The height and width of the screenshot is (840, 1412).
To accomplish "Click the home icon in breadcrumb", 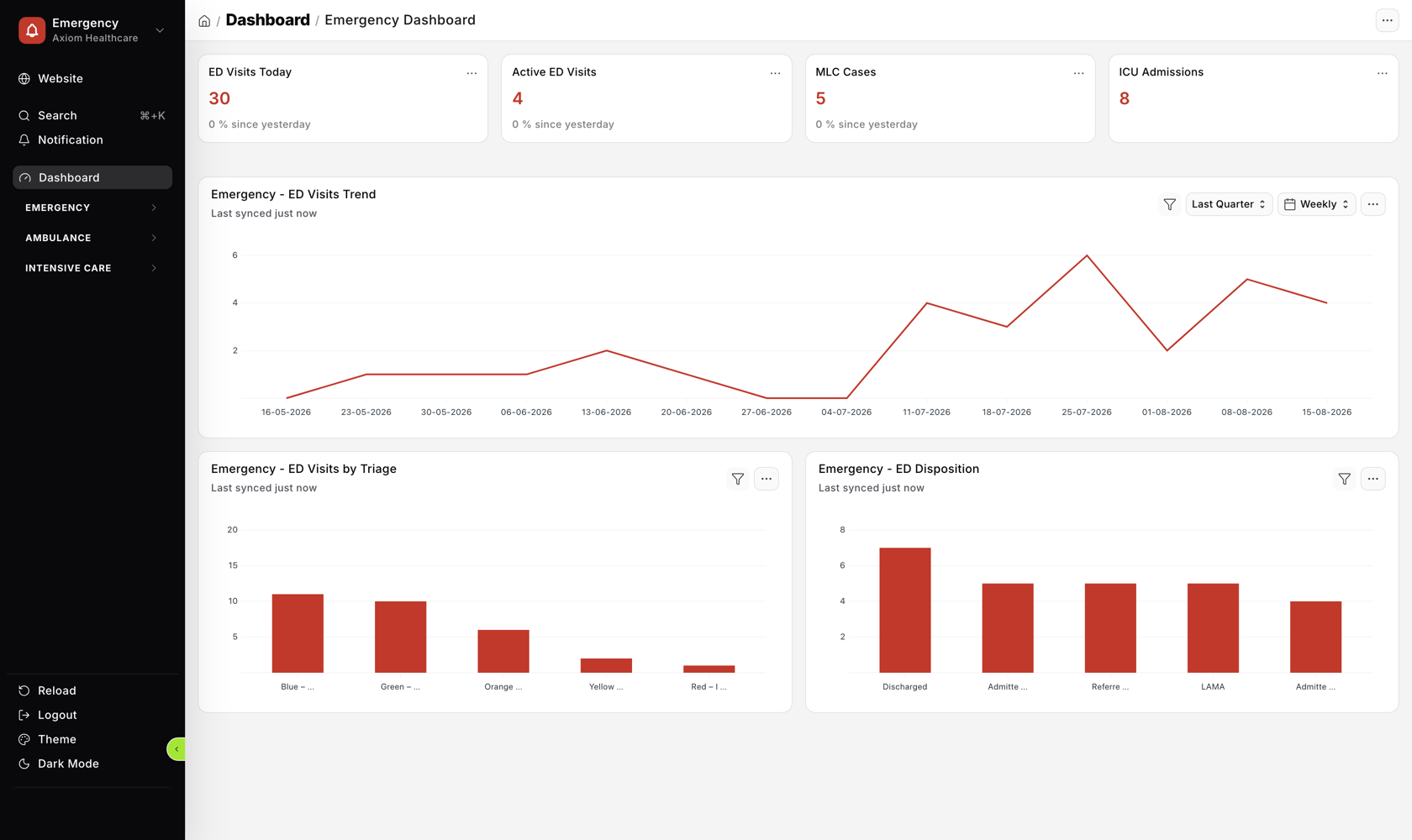I will tap(204, 21).
